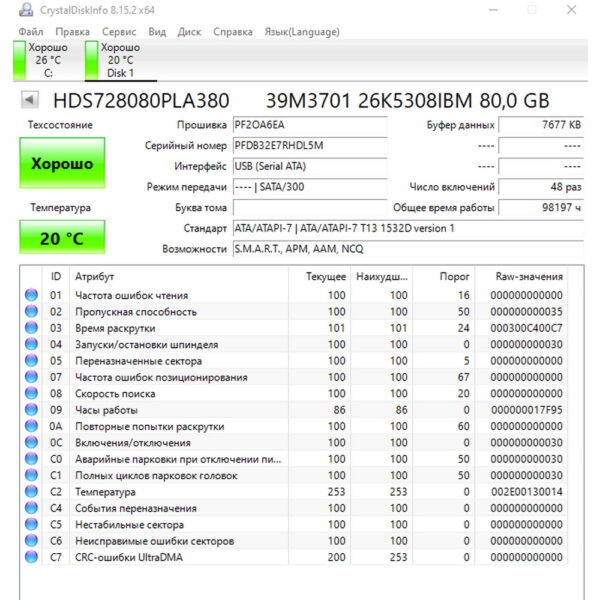The width and height of the screenshot is (600, 600).
Task: Click status orb for attribute 08 row
Action: click(31, 393)
